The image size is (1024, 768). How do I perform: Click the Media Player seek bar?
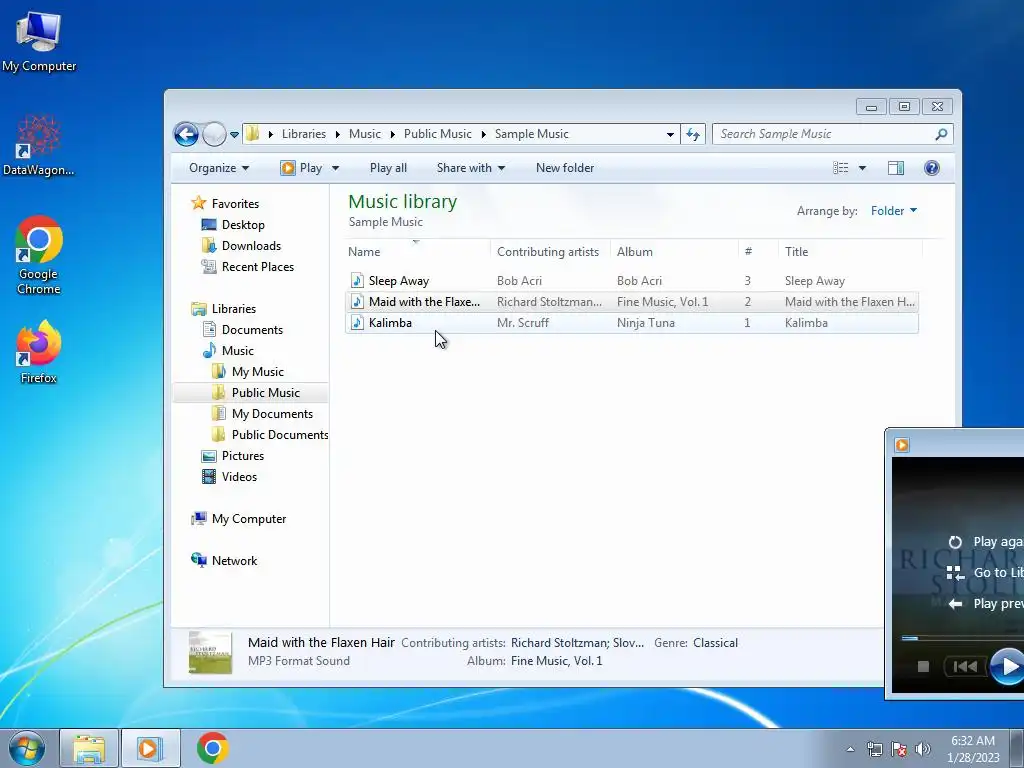(x=963, y=638)
